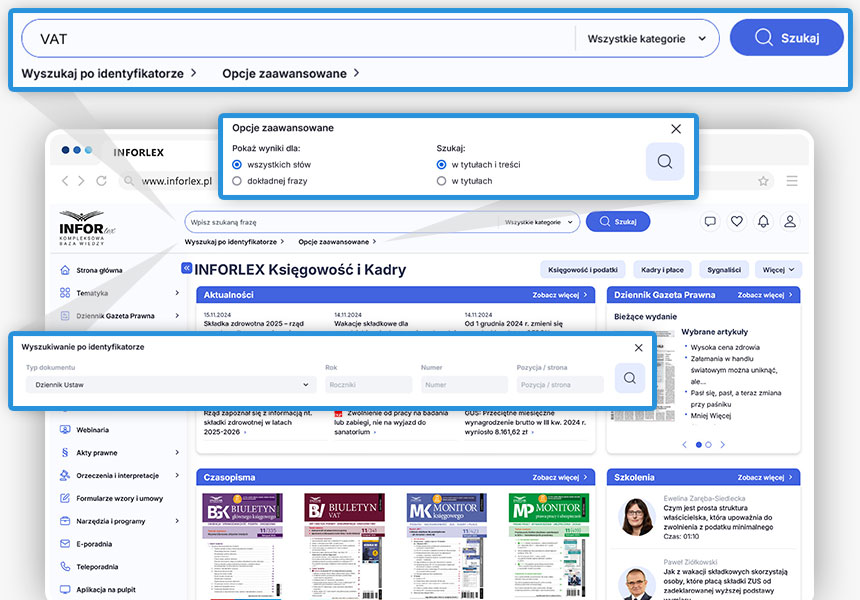Choose 'w tytułach' search scope radio

tap(442, 181)
